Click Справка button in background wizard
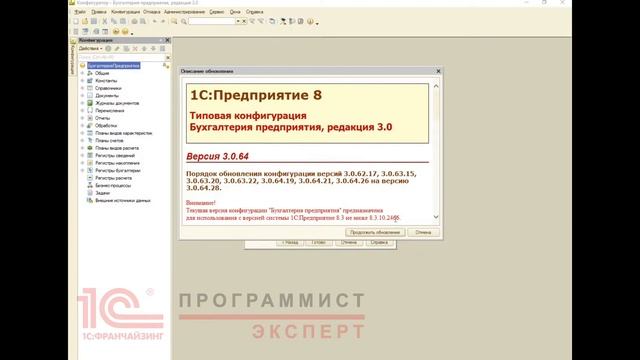The image size is (640, 360). (x=379, y=242)
